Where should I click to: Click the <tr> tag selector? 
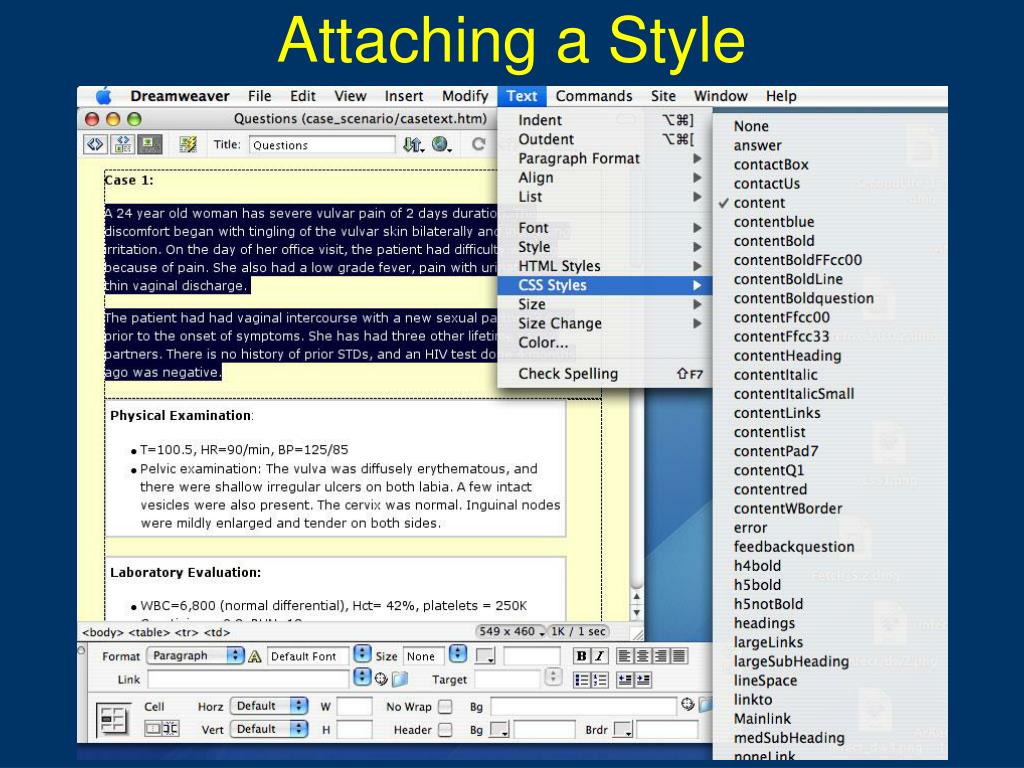[187, 632]
